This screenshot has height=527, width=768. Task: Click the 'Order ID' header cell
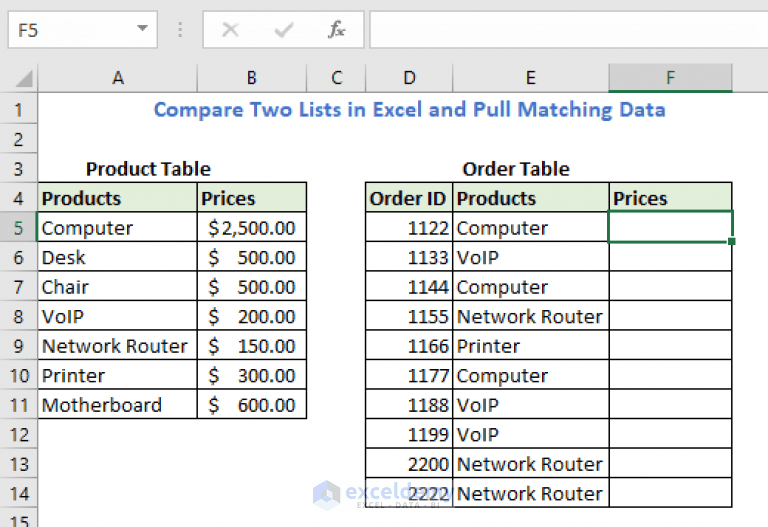(x=409, y=198)
